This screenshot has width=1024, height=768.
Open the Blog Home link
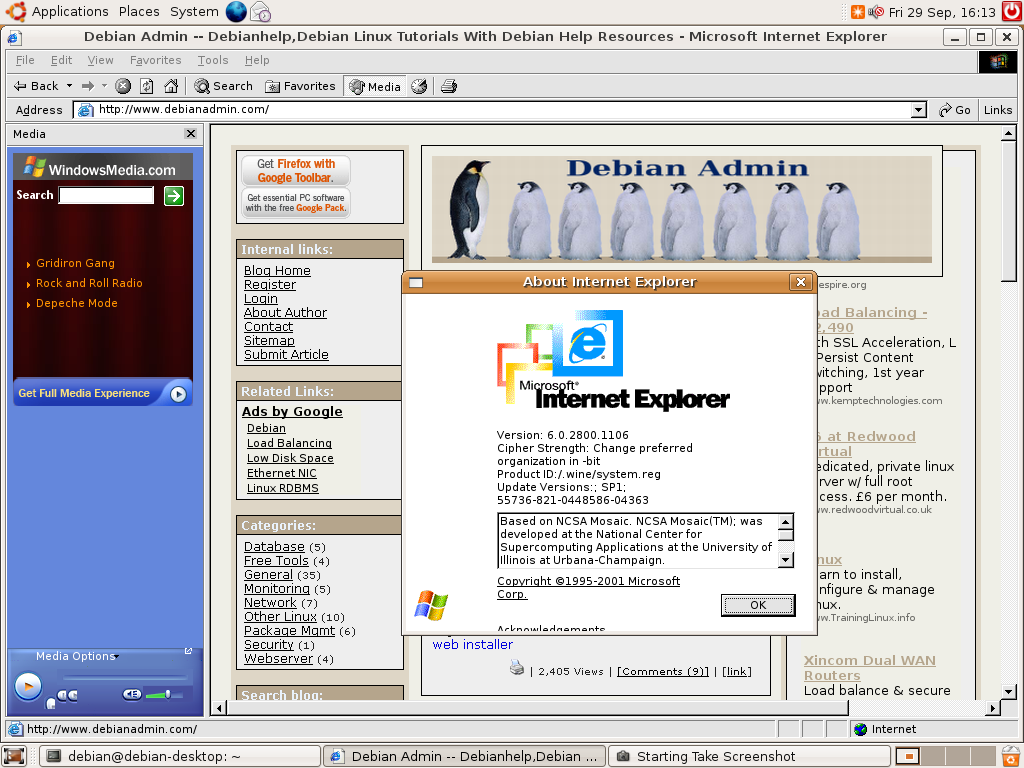[x=277, y=270]
